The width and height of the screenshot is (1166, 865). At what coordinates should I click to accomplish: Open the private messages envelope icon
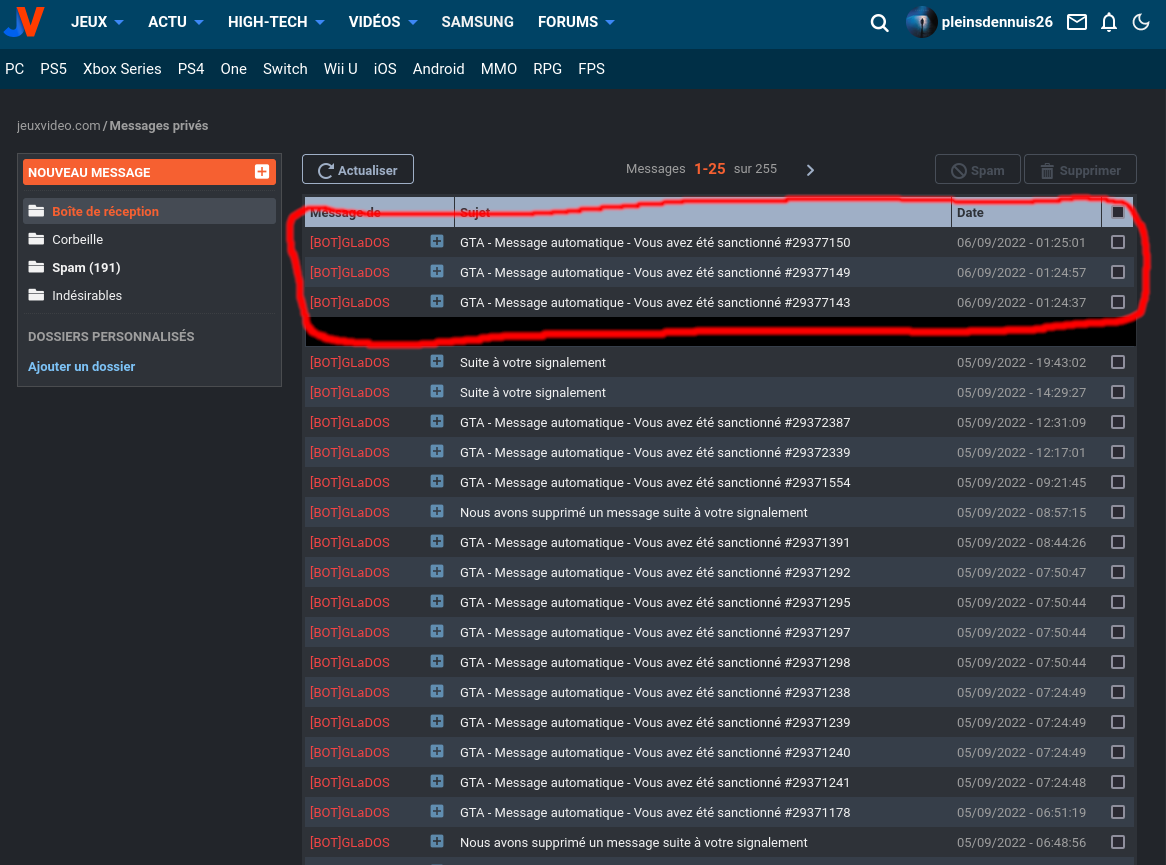click(1076, 22)
